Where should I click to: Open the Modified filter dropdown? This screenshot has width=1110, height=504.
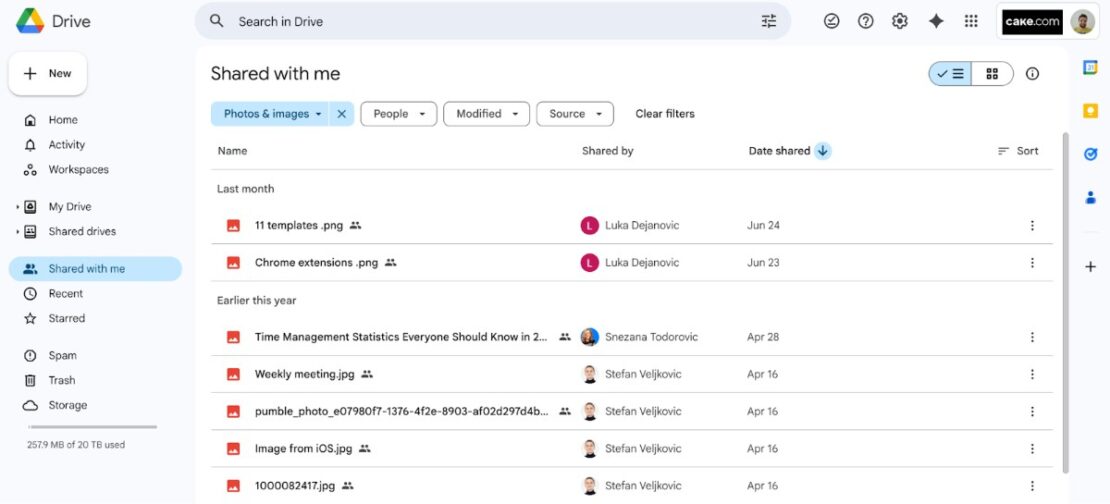(486, 114)
